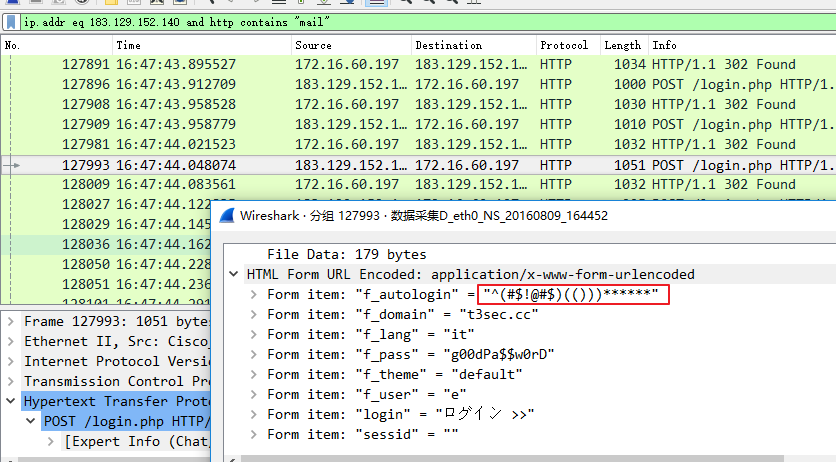Expand the Internet Protocol Version node
The height and width of the screenshot is (462, 836).
coord(11,361)
